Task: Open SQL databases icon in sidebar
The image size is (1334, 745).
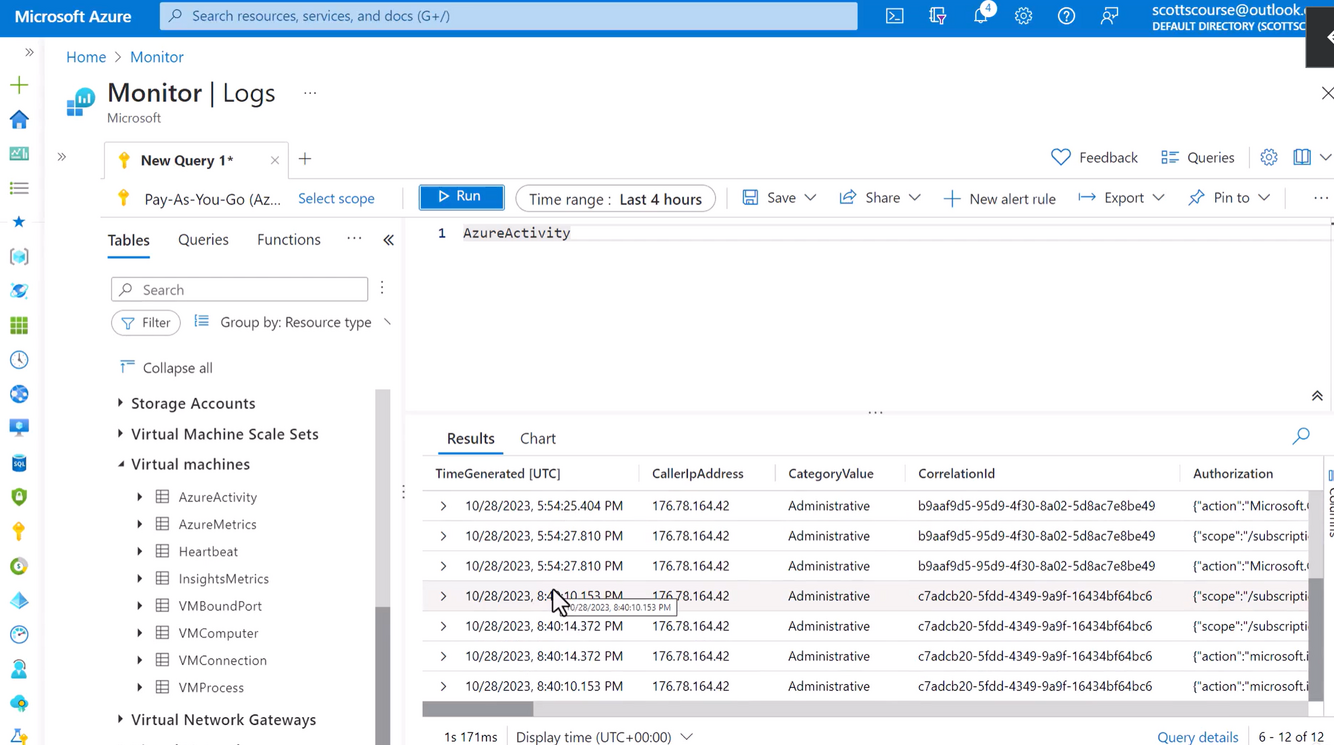Action: click(19, 463)
